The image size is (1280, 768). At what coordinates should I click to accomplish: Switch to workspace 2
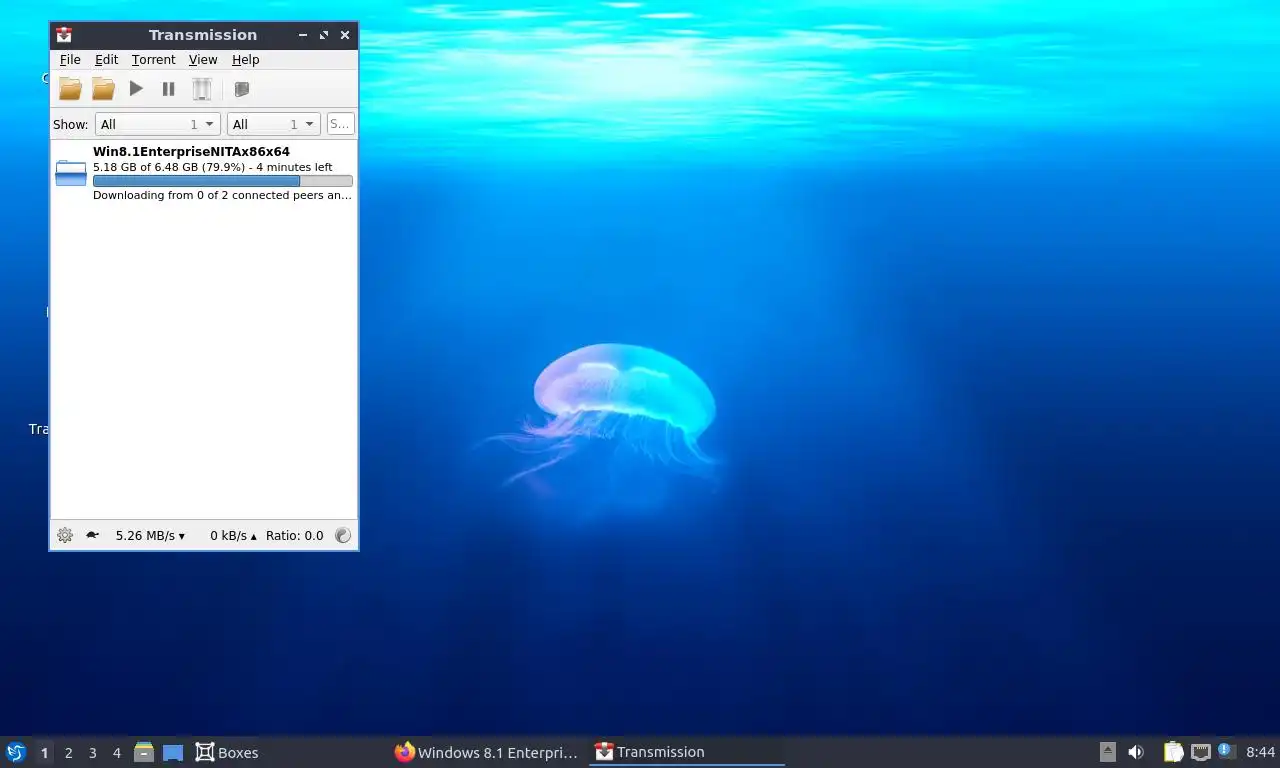[68, 753]
